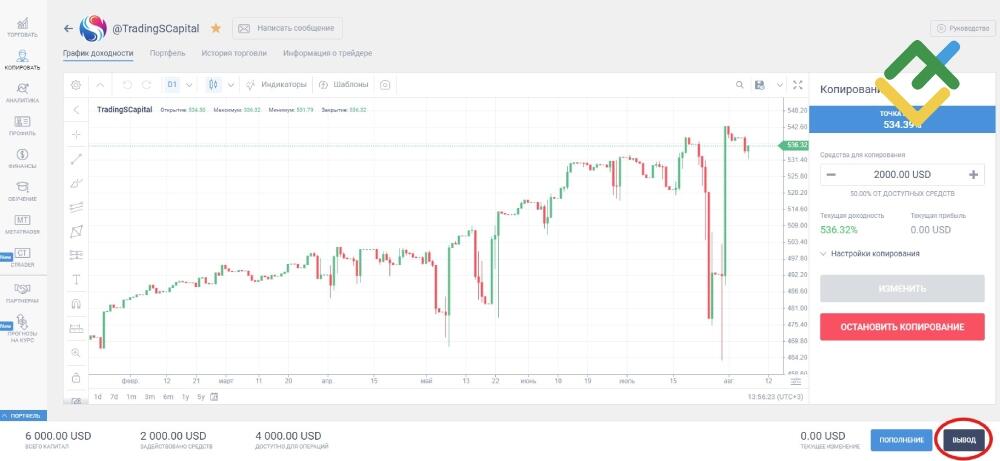Undo the last chart action

tap(126, 85)
